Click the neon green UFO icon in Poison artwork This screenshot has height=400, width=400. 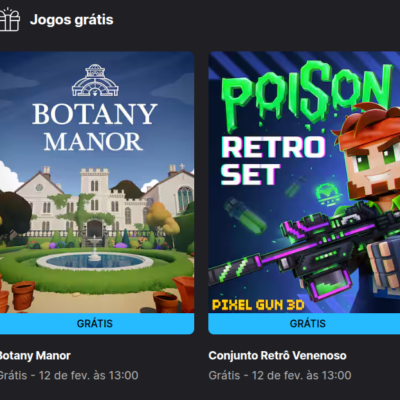point(328,194)
